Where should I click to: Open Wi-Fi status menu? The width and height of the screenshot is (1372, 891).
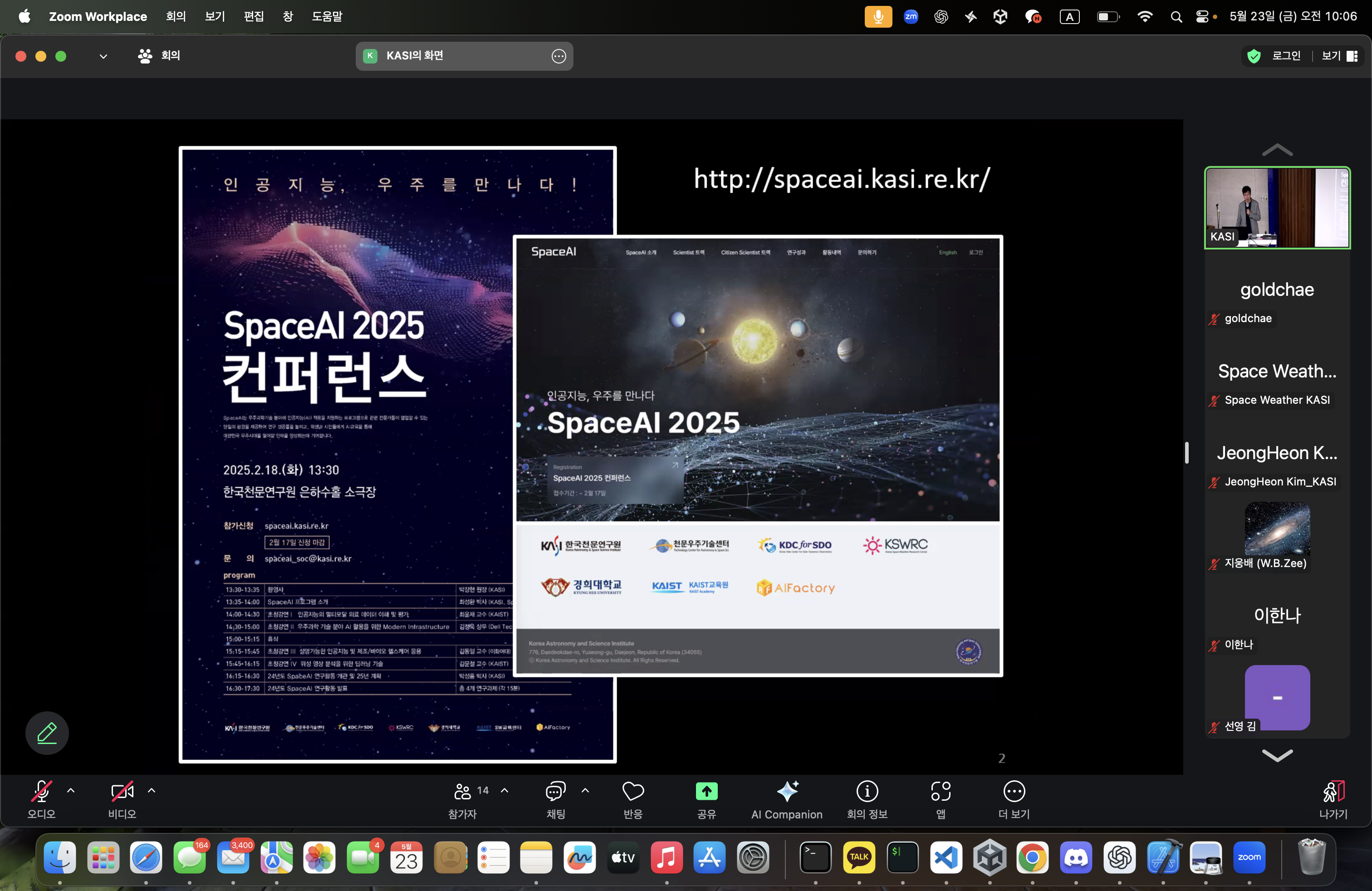click(1145, 17)
